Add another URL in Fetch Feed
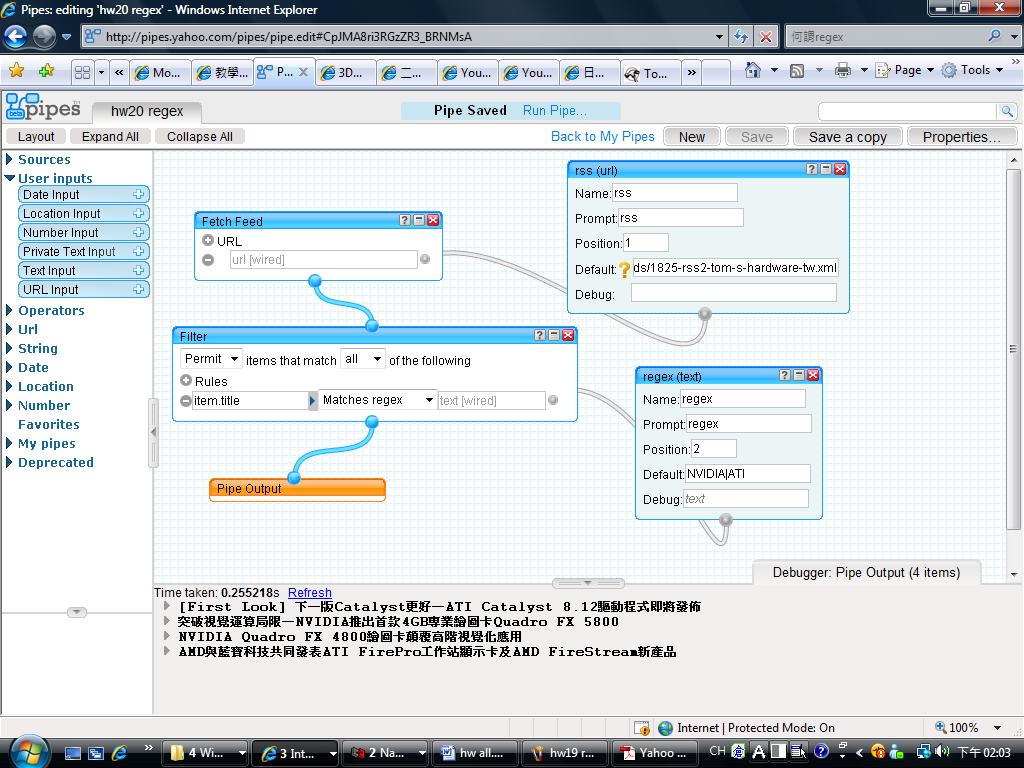1024x768 pixels. click(208, 240)
